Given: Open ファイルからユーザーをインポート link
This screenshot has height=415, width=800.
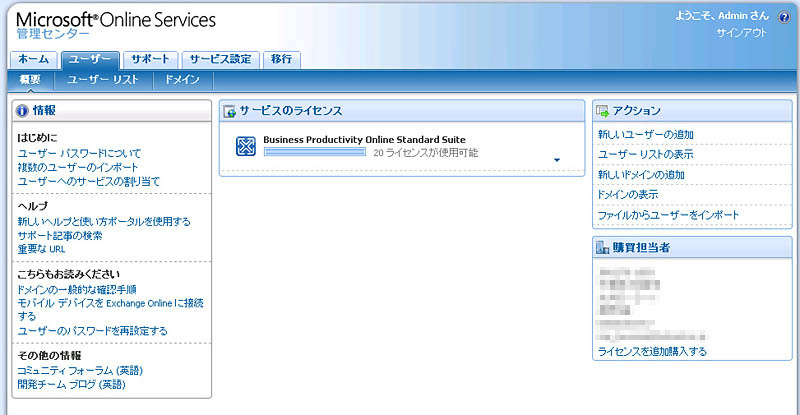Looking at the screenshot, I should click(x=669, y=215).
